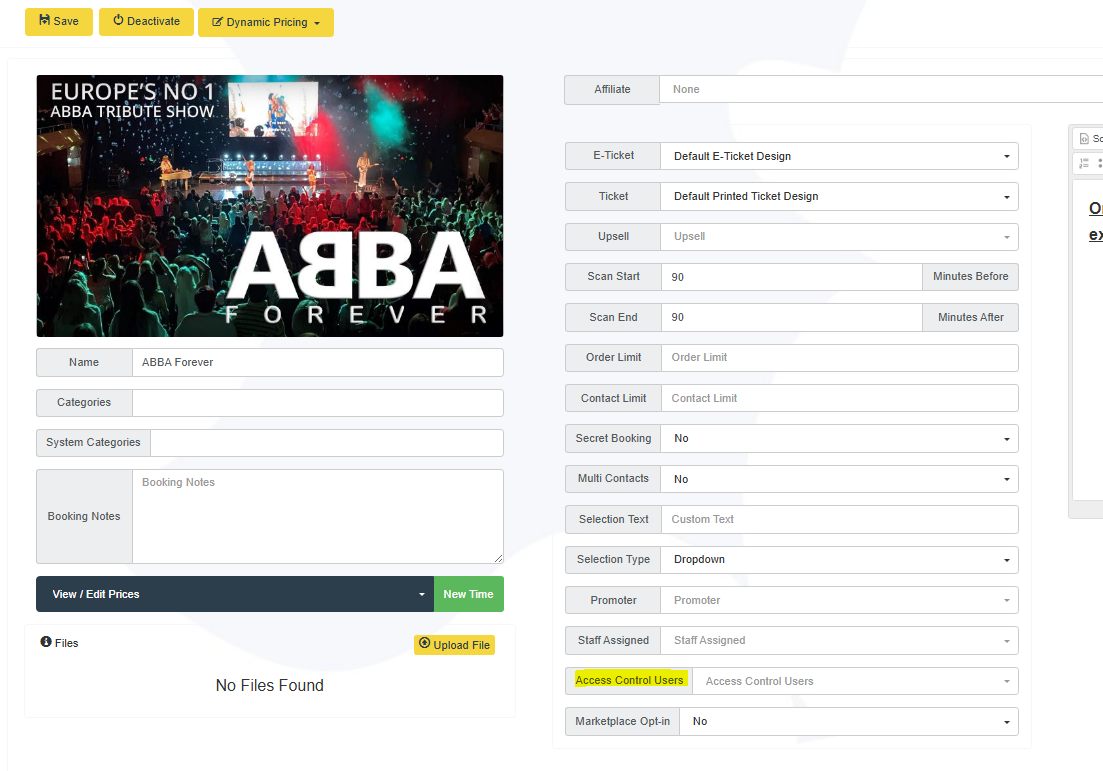
Task: Change the Marketplace Opt-in selector
Action: tap(848, 721)
